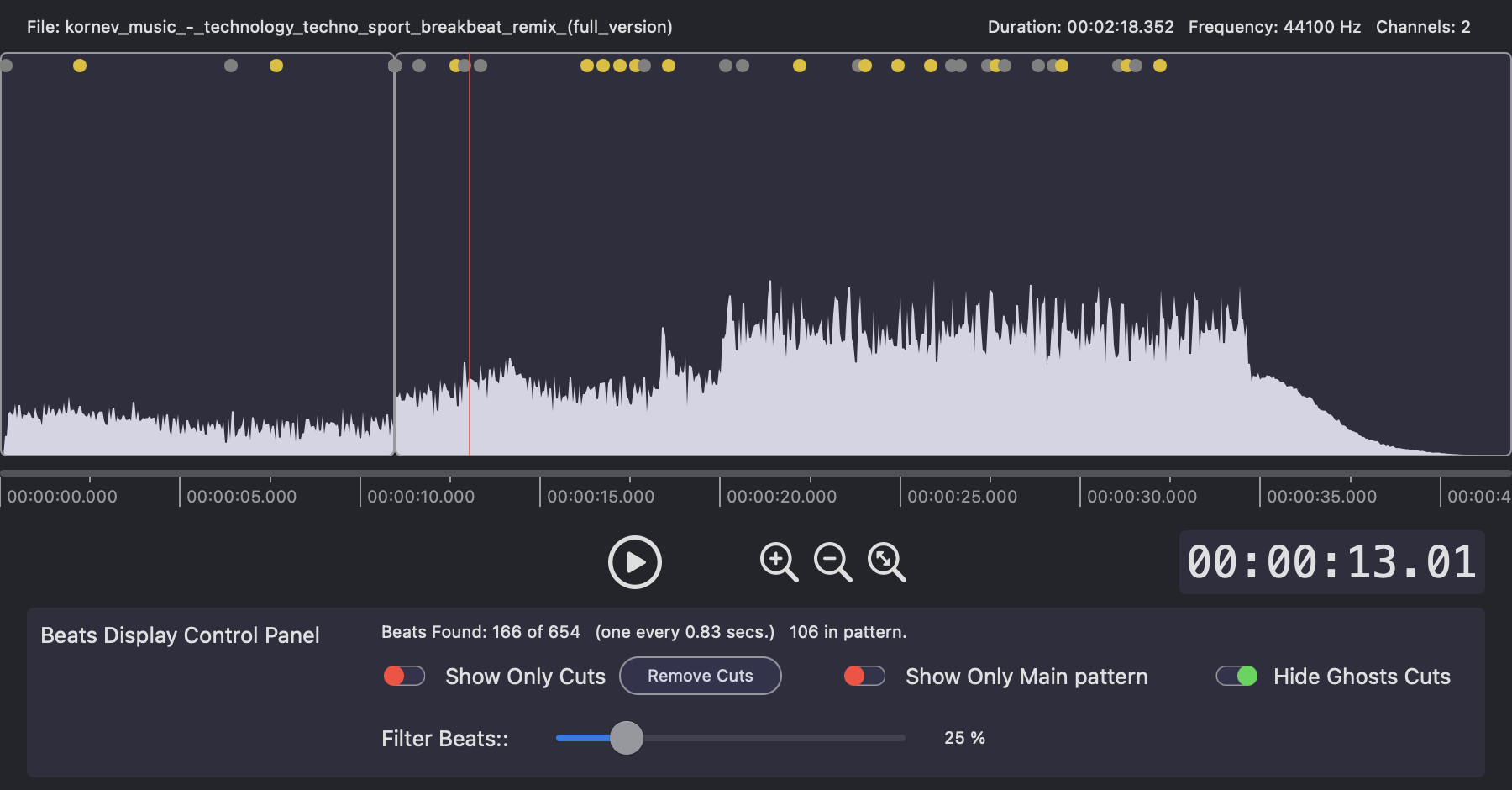Click the 00:00:05.000 ruler label

[241, 497]
